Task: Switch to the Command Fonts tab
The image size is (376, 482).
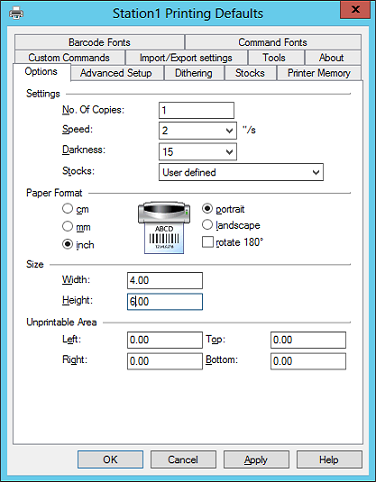Action: point(273,42)
